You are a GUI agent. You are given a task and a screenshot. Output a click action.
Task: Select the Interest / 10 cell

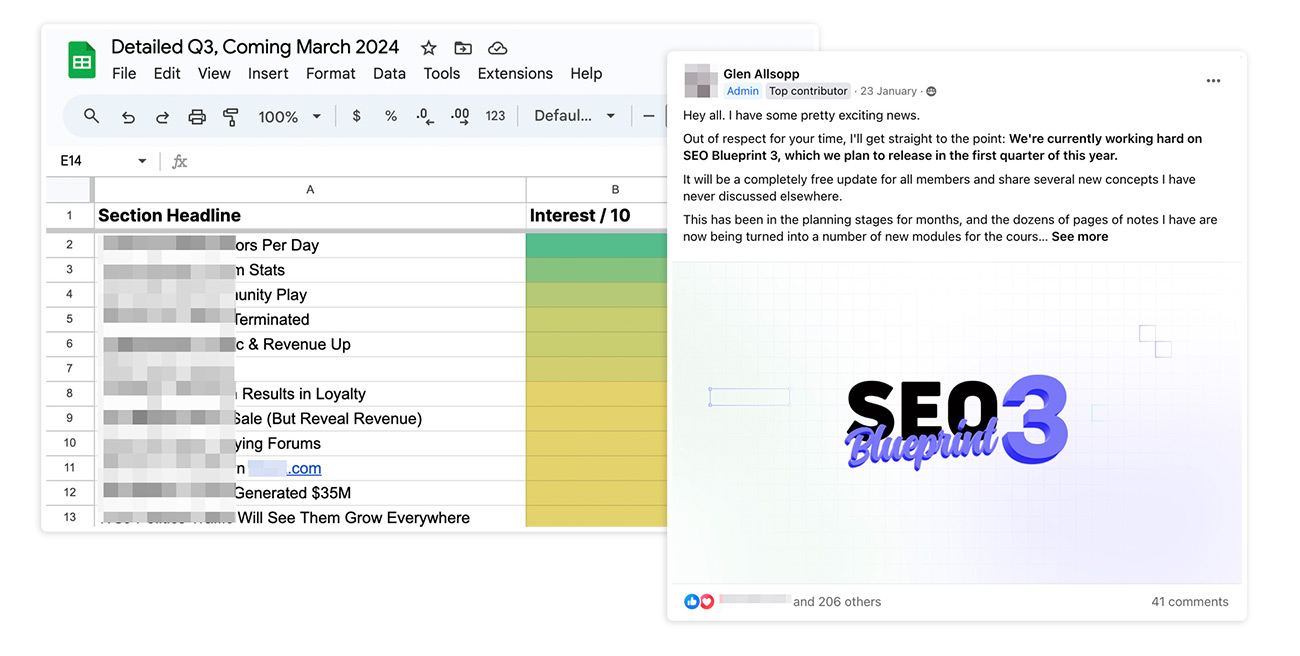[x=596, y=216]
